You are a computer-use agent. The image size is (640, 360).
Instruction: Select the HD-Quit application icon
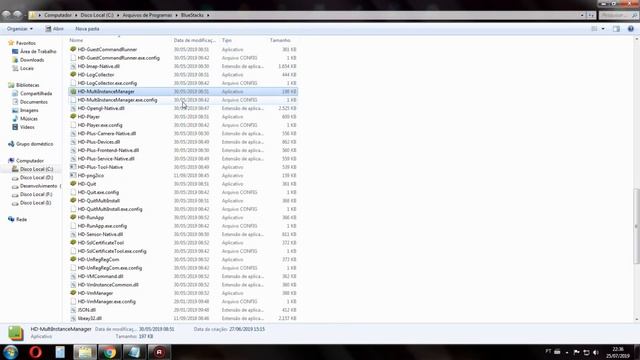pos(73,184)
